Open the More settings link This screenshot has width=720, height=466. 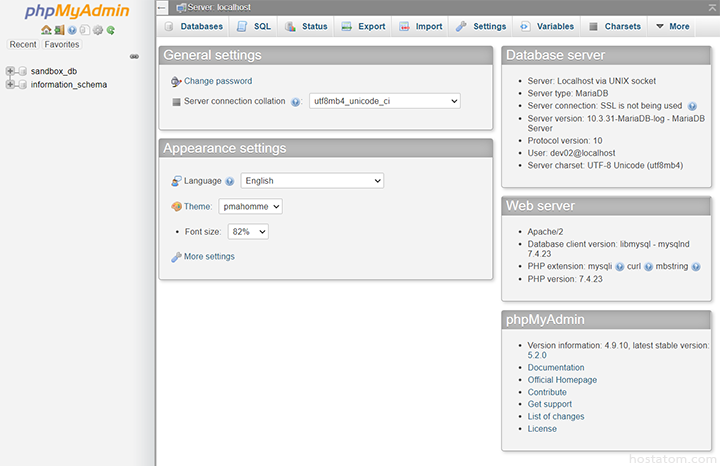(x=208, y=257)
